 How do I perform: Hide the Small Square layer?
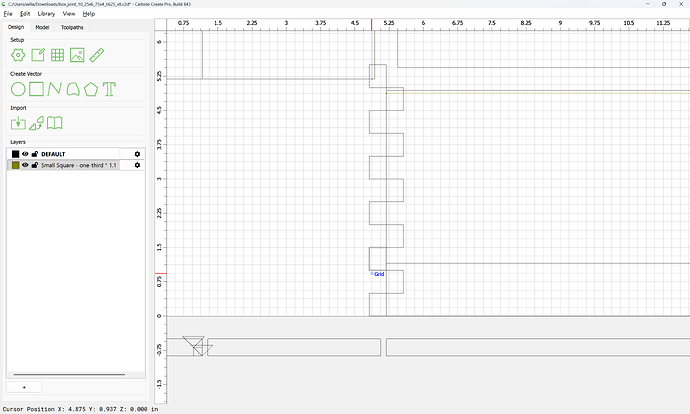25,165
